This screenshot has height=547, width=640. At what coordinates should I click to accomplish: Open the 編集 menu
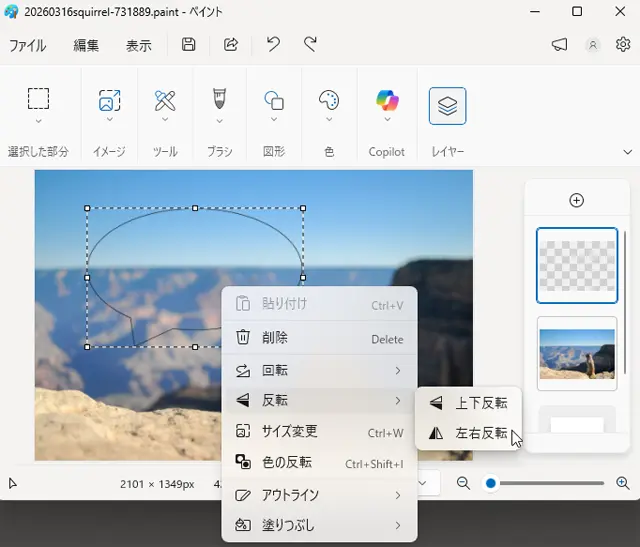click(x=86, y=45)
